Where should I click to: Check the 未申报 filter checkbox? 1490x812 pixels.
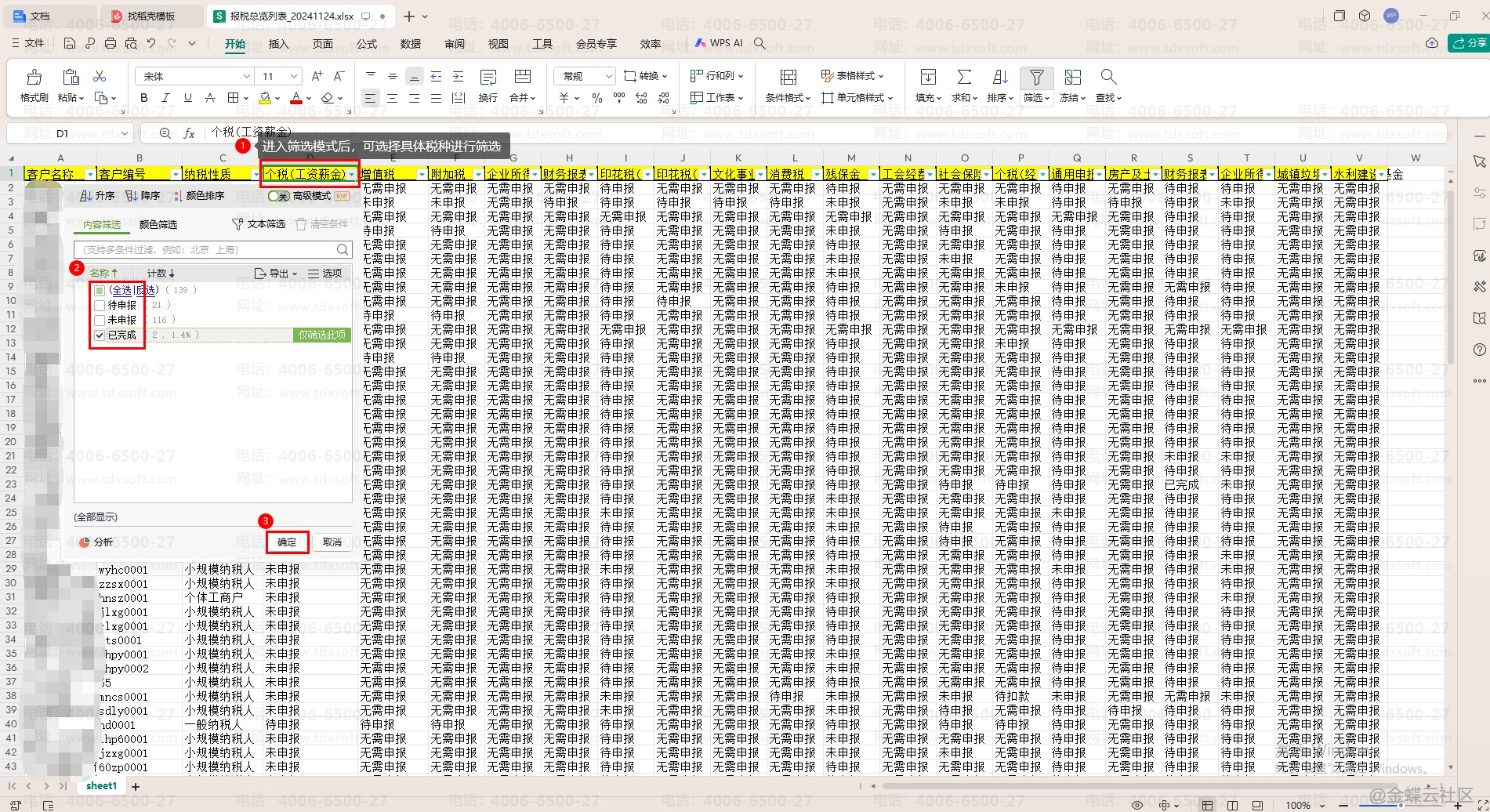(x=100, y=320)
